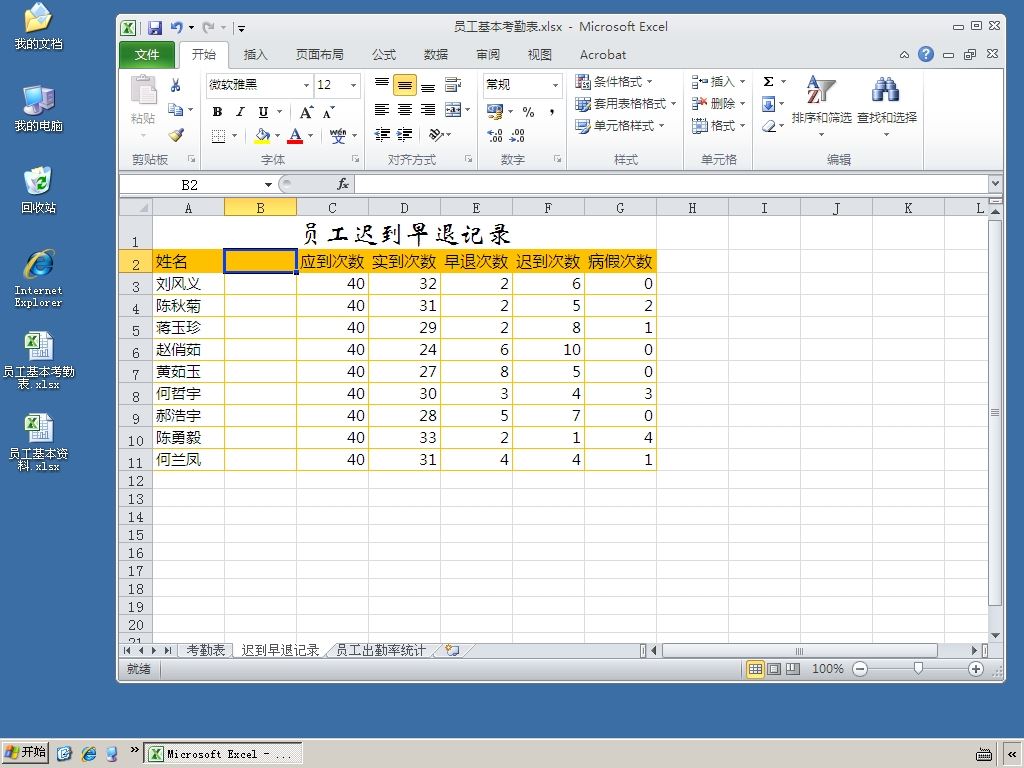Screen dimensions: 1024x768
Task: Open Find and Select binoculars
Action: pyautogui.click(x=886, y=104)
